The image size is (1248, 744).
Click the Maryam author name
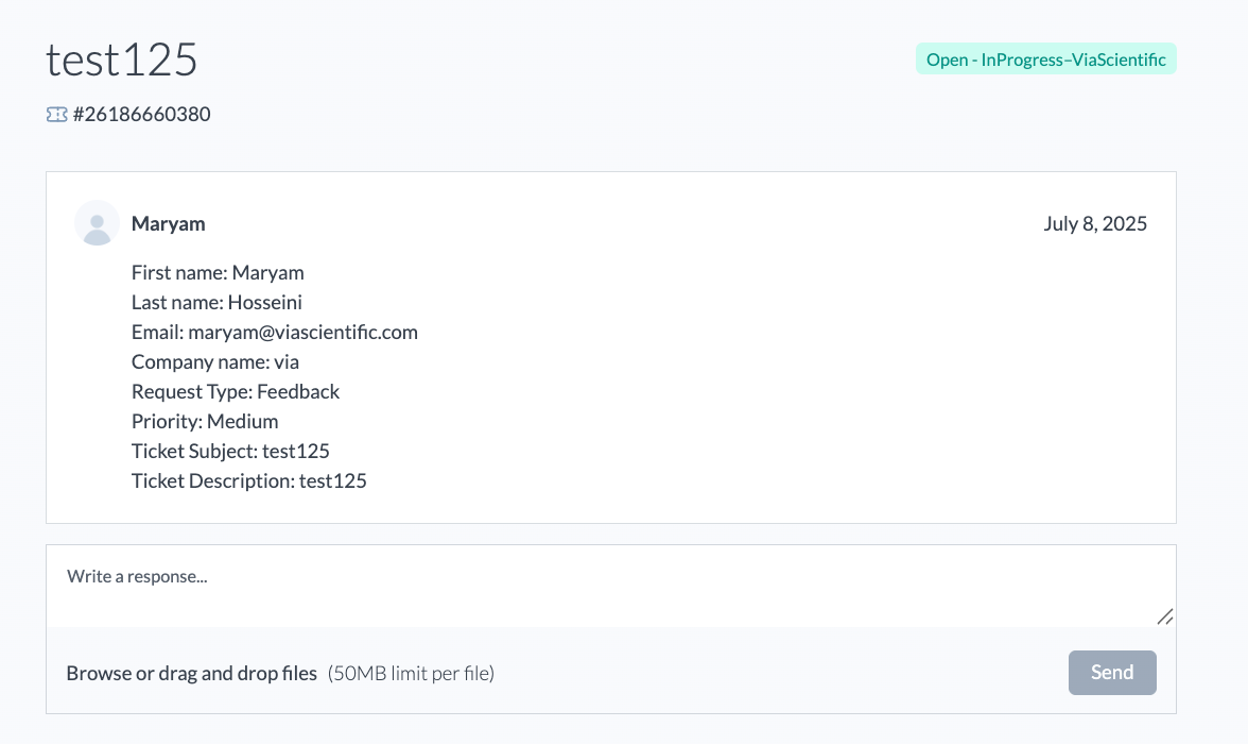(168, 223)
